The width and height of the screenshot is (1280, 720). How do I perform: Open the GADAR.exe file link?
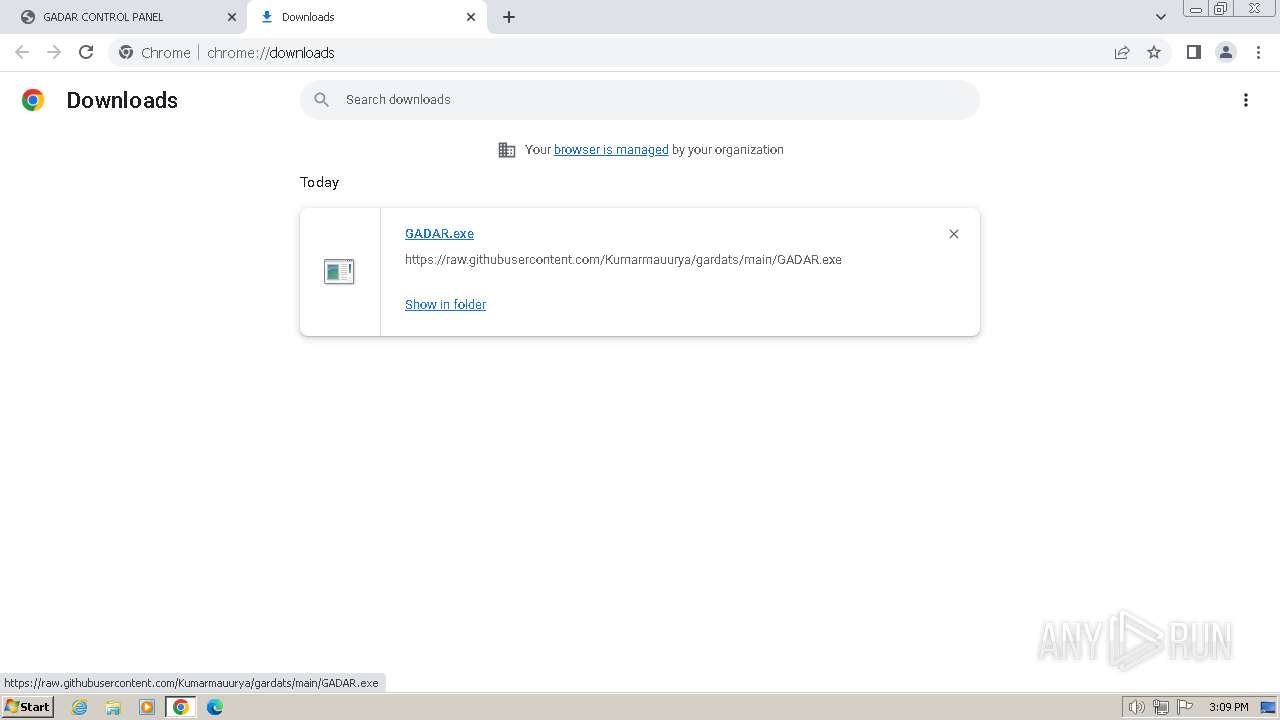[439, 233]
